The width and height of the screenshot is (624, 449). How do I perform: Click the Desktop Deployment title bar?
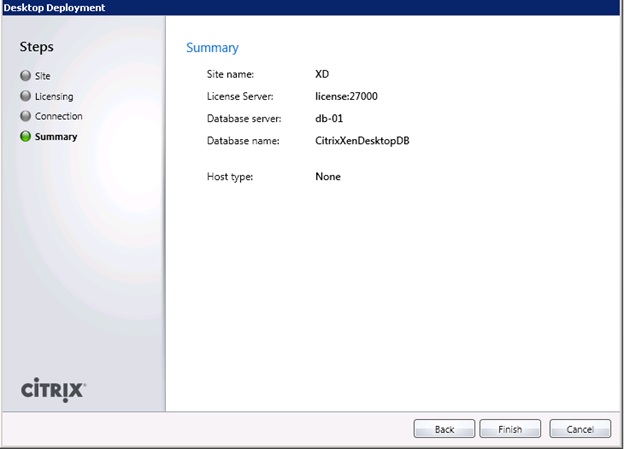pyautogui.click(x=311, y=8)
